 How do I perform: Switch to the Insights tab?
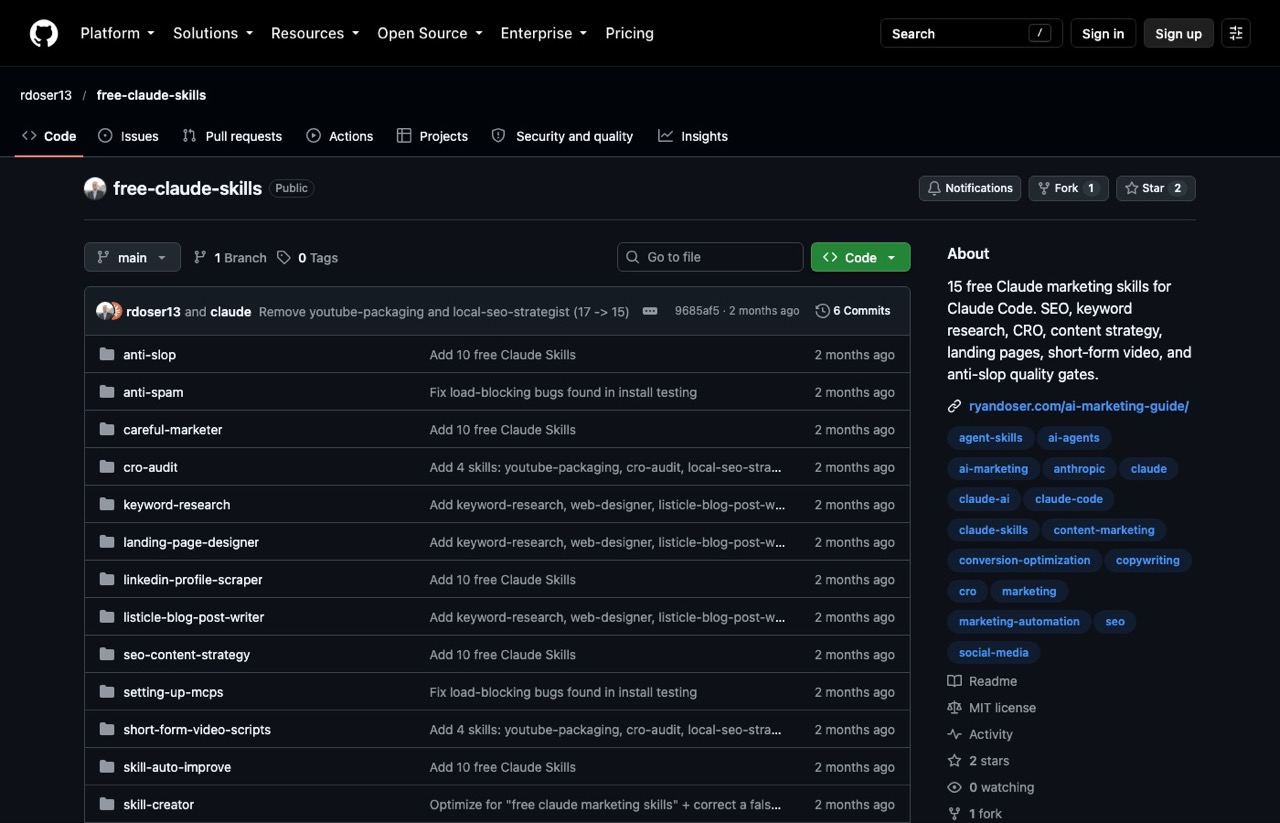(x=693, y=136)
